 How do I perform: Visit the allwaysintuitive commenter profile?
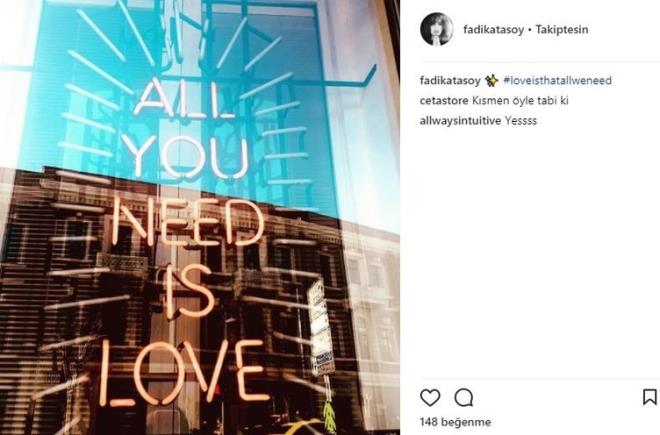click(x=460, y=121)
